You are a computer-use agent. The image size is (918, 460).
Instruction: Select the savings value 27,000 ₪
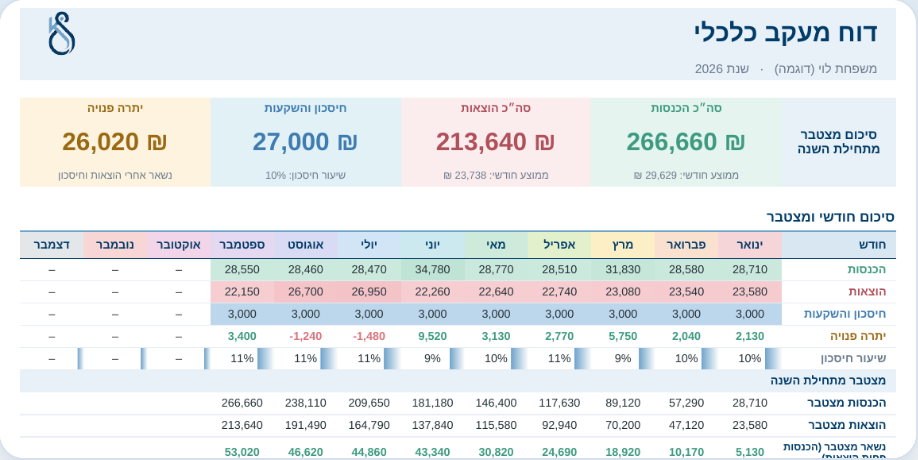(305, 142)
